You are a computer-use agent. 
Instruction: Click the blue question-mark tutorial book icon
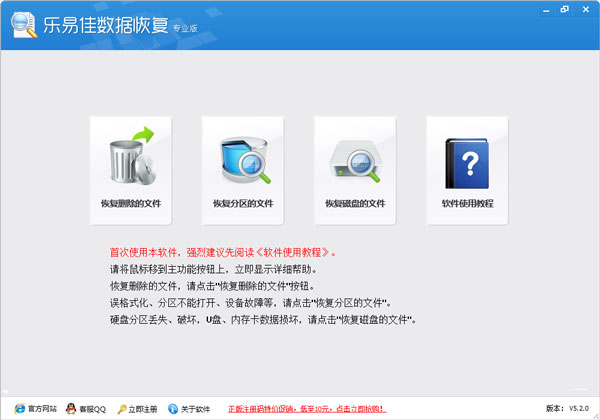click(x=467, y=159)
